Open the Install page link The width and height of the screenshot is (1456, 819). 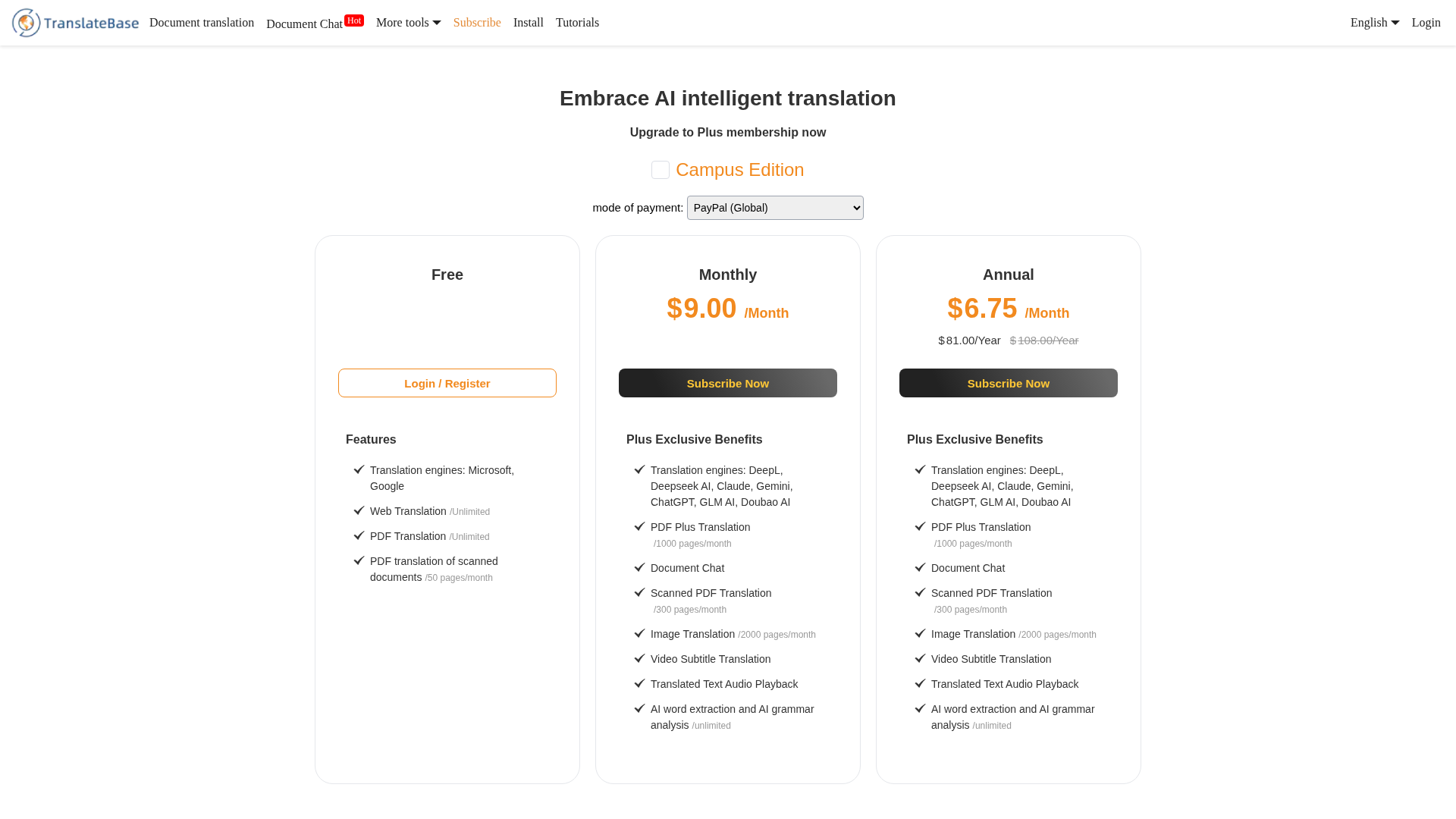529,23
